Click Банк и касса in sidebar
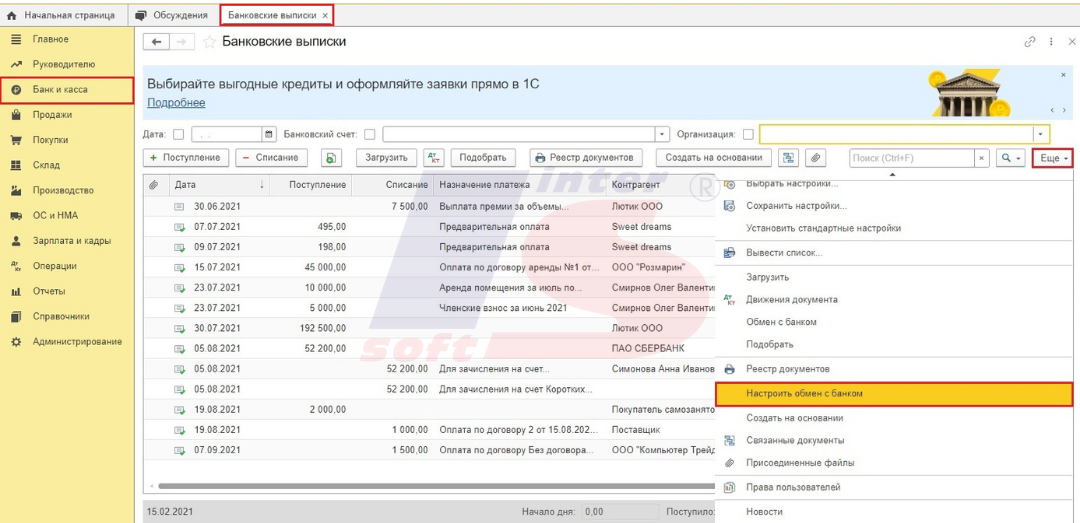This screenshot has height=523, width=1080. (x=68, y=90)
